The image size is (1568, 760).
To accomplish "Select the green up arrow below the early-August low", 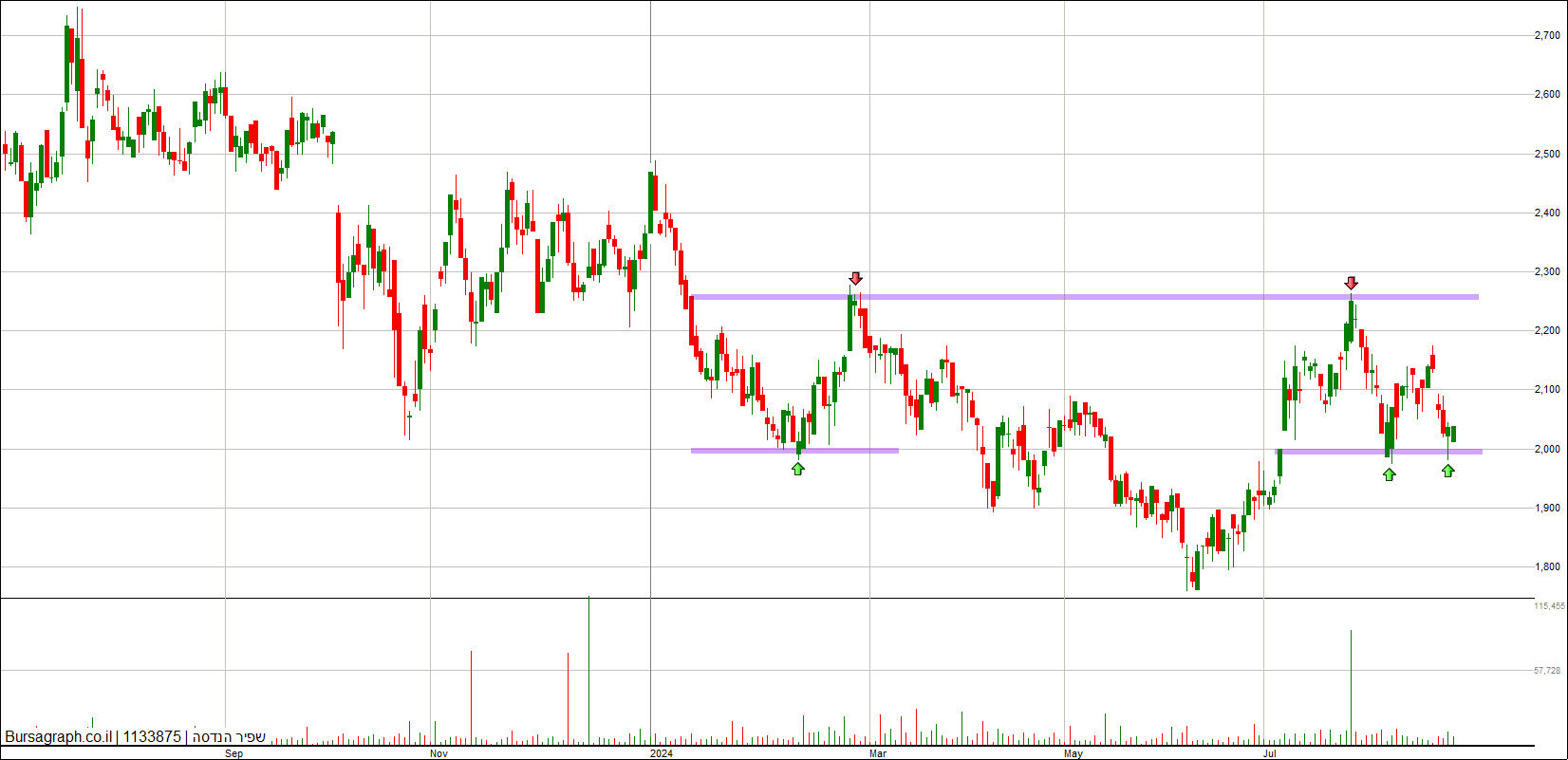I will pos(1389,473).
